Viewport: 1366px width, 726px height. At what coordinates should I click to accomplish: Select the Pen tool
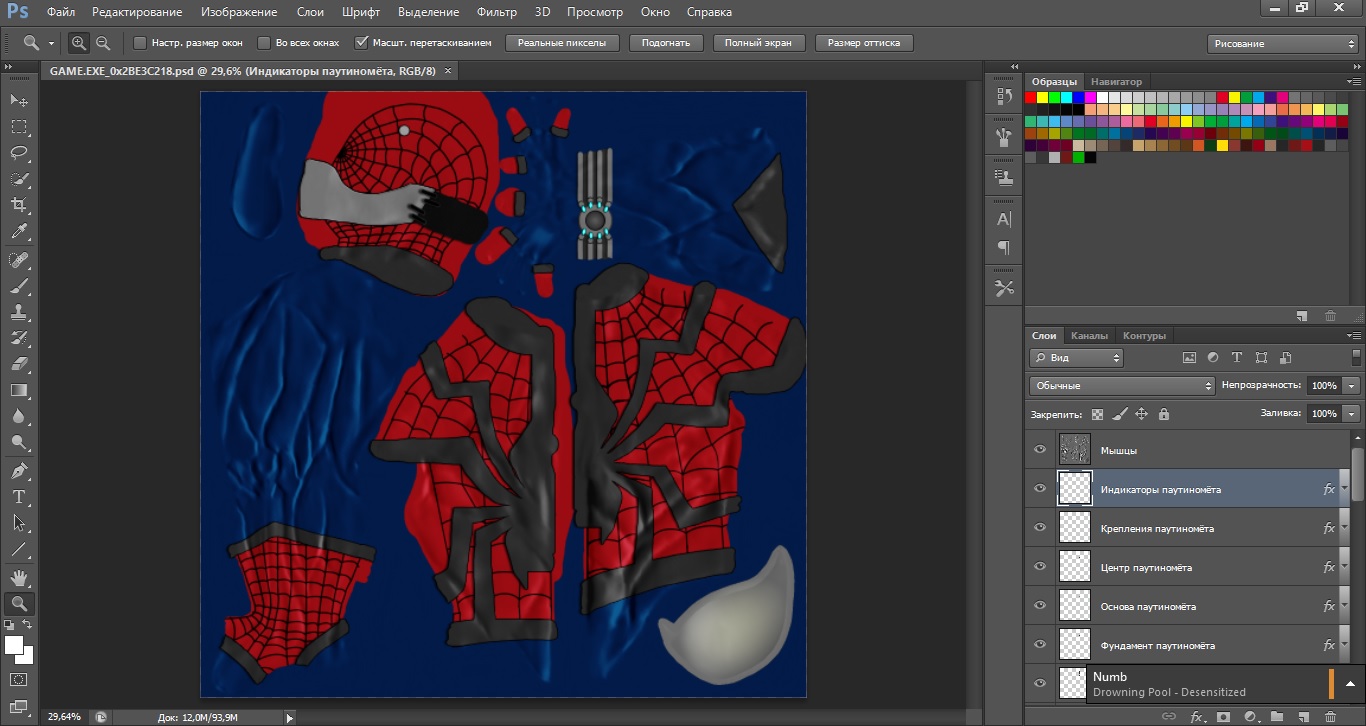(x=19, y=471)
